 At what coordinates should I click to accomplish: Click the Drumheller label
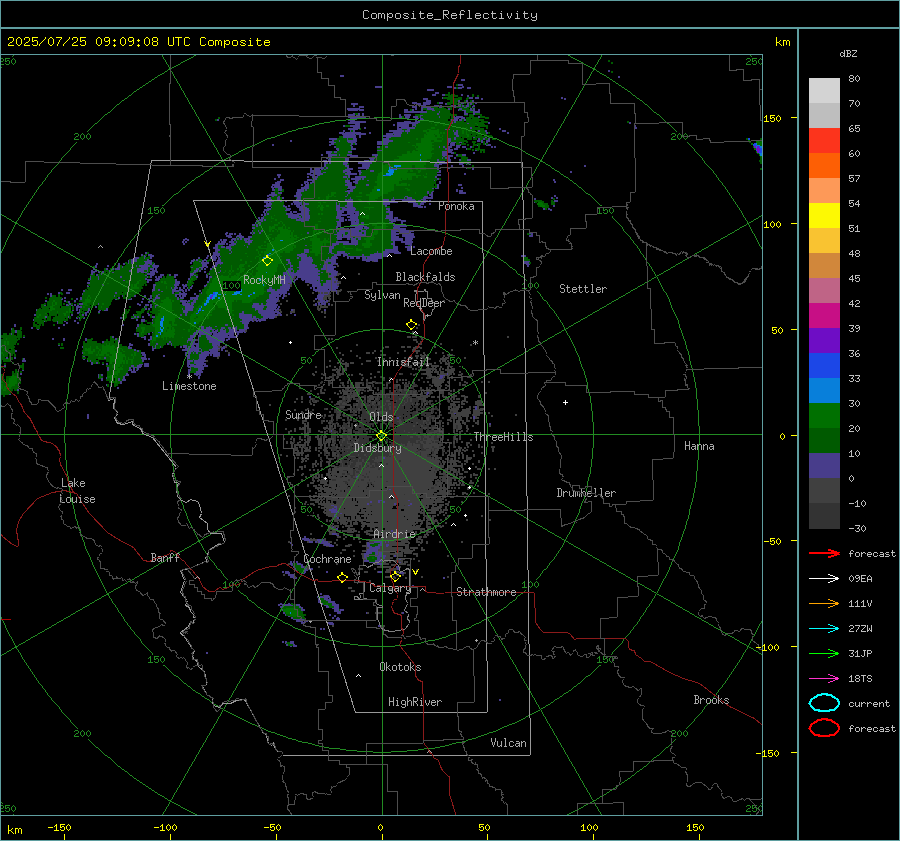[x=586, y=493]
